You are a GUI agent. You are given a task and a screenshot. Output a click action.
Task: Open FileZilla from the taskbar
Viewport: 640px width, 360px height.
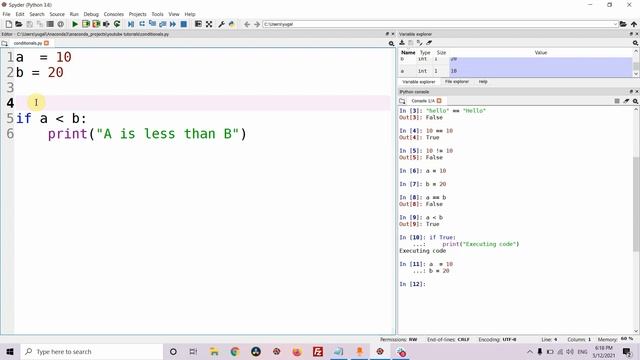[318, 351]
